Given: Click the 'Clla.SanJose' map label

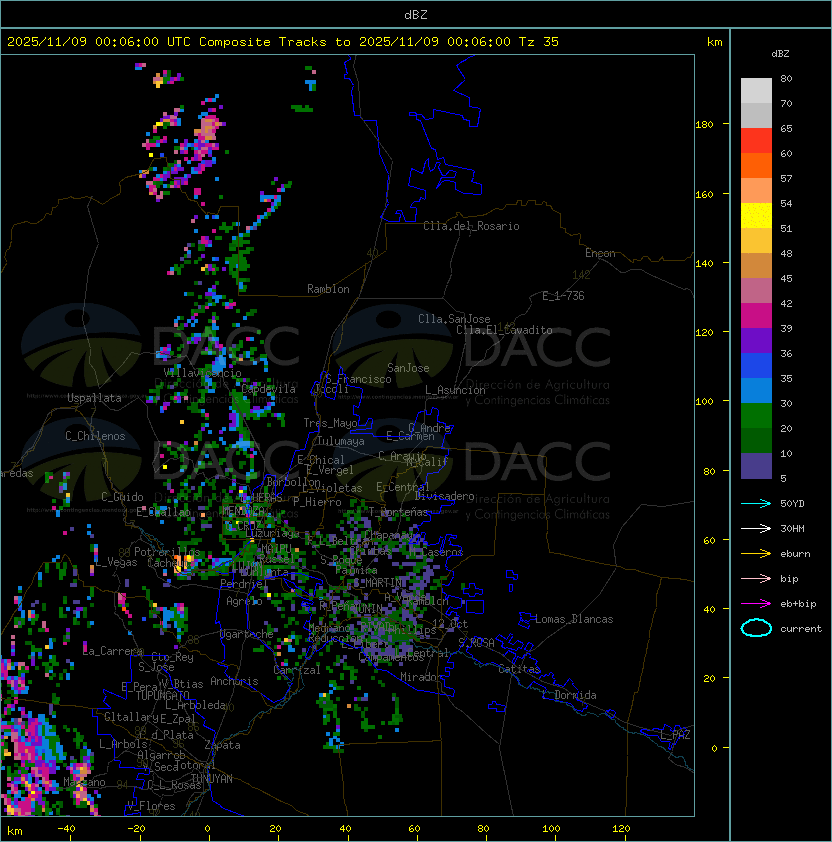Looking at the screenshot, I should [x=454, y=319].
